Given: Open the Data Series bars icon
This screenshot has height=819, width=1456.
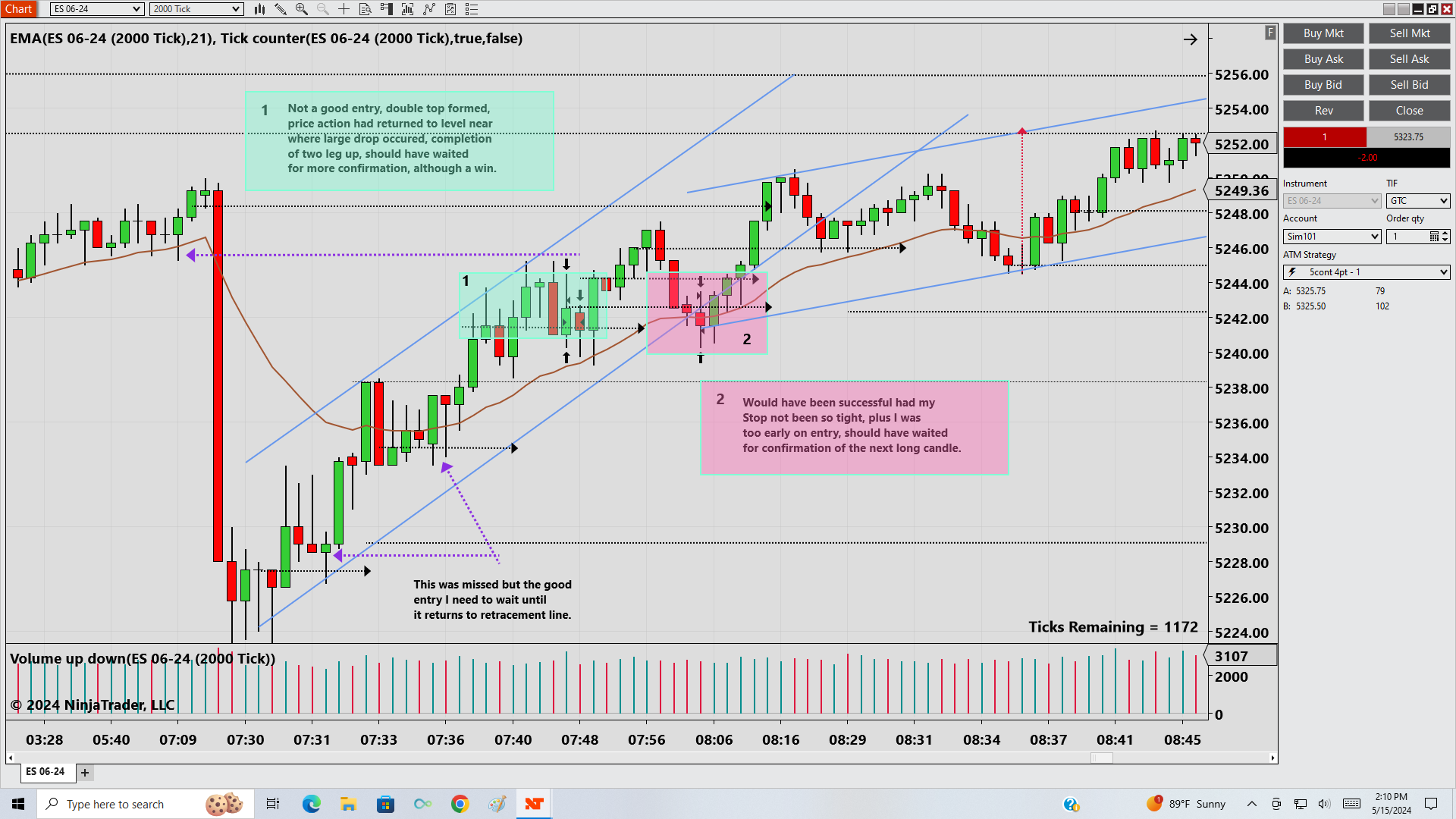Looking at the screenshot, I should (408, 9).
